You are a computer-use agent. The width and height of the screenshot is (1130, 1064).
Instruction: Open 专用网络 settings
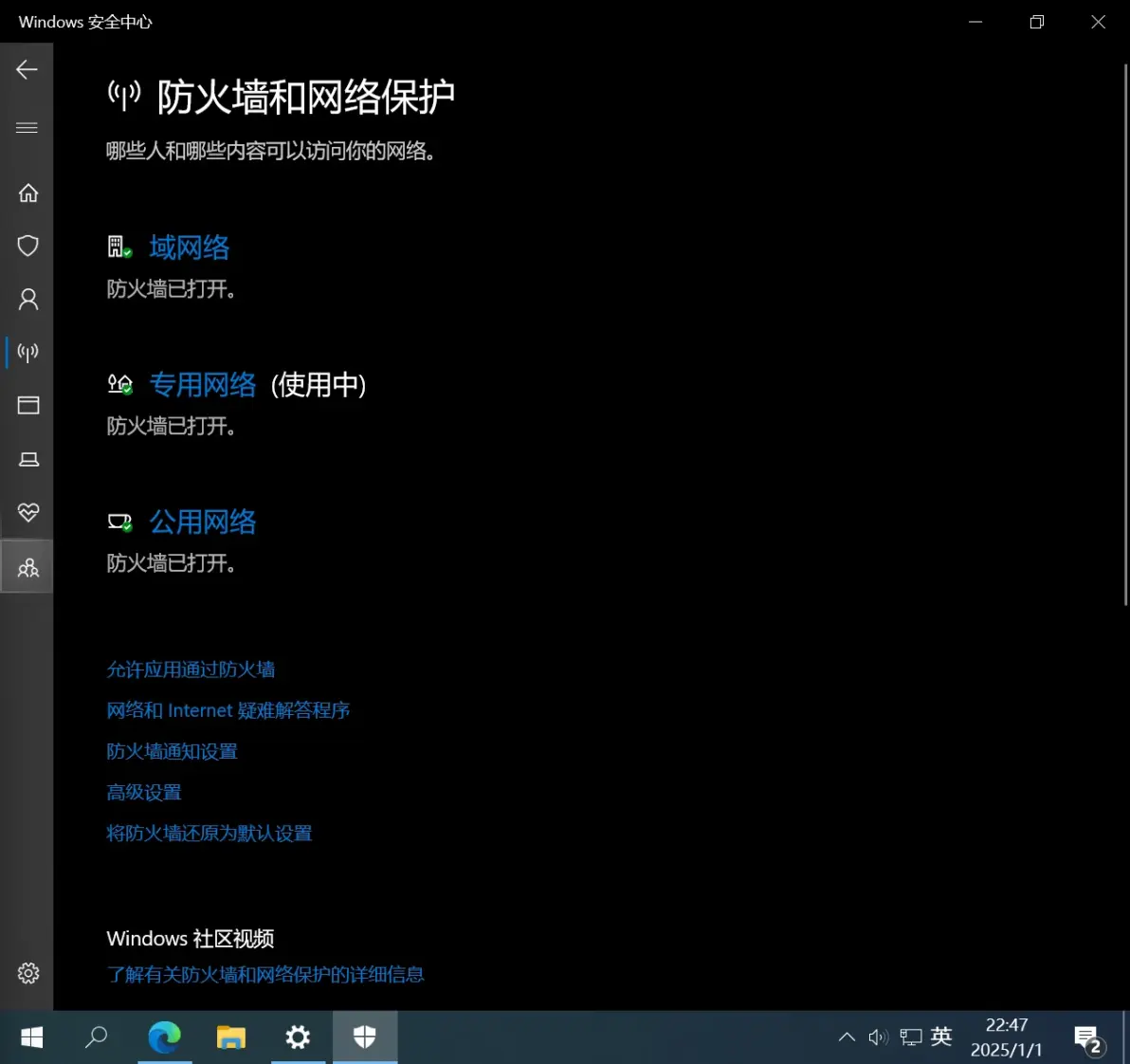coord(203,384)
